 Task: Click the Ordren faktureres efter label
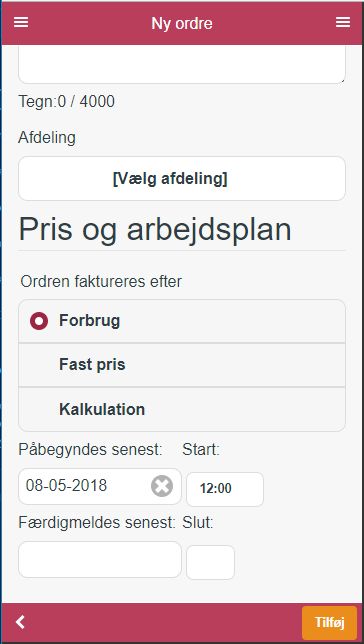pos(101,282)
